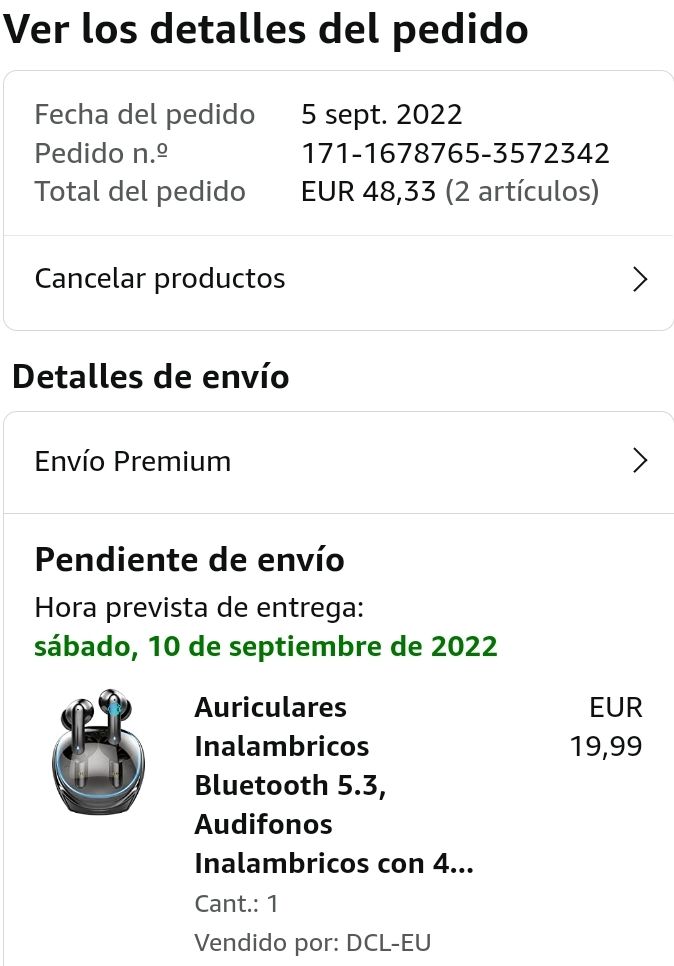This screenshot has width=674, height=966.
Task: Click the (2 artículos) item count text
Action: (x=522, y=191)
